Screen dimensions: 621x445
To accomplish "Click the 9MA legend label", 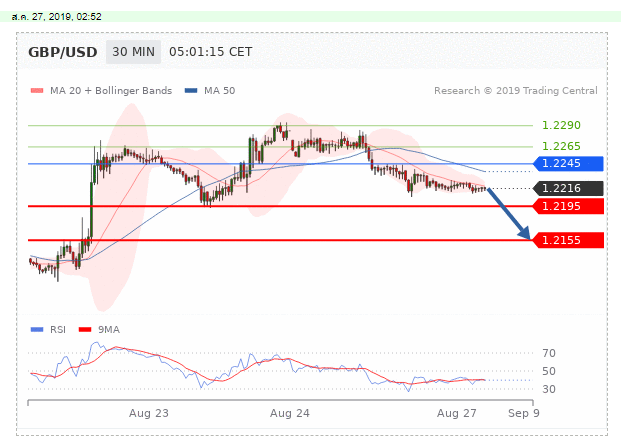I will 109,329.
